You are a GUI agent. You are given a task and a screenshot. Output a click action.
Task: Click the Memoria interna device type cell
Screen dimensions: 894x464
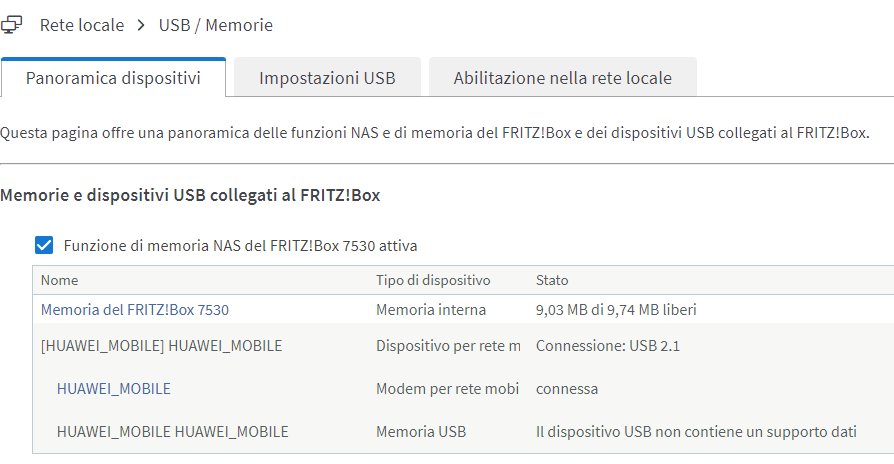pos(431,310)
